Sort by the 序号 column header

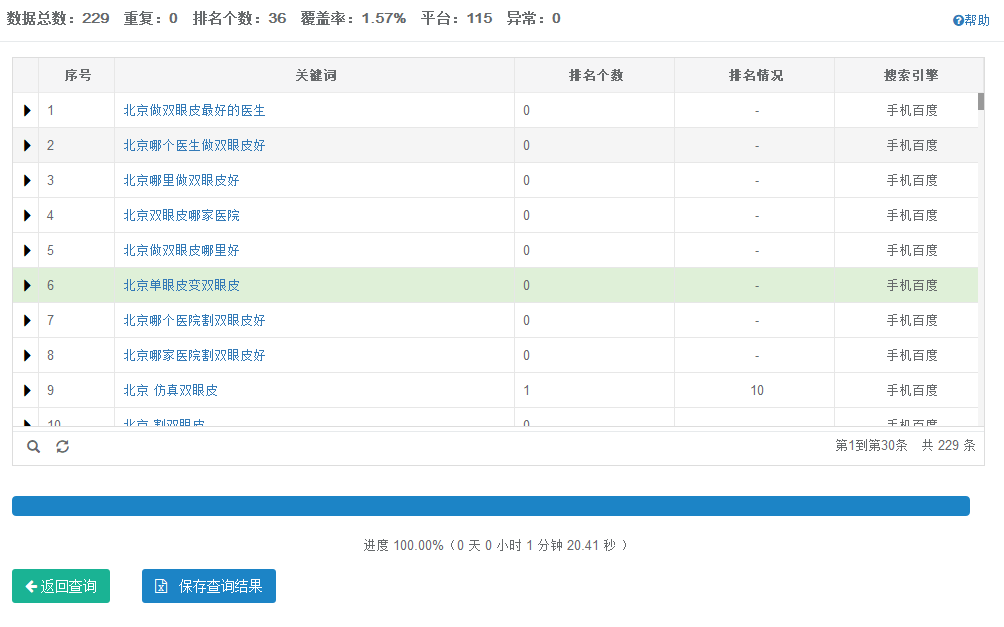coord(77,76)
